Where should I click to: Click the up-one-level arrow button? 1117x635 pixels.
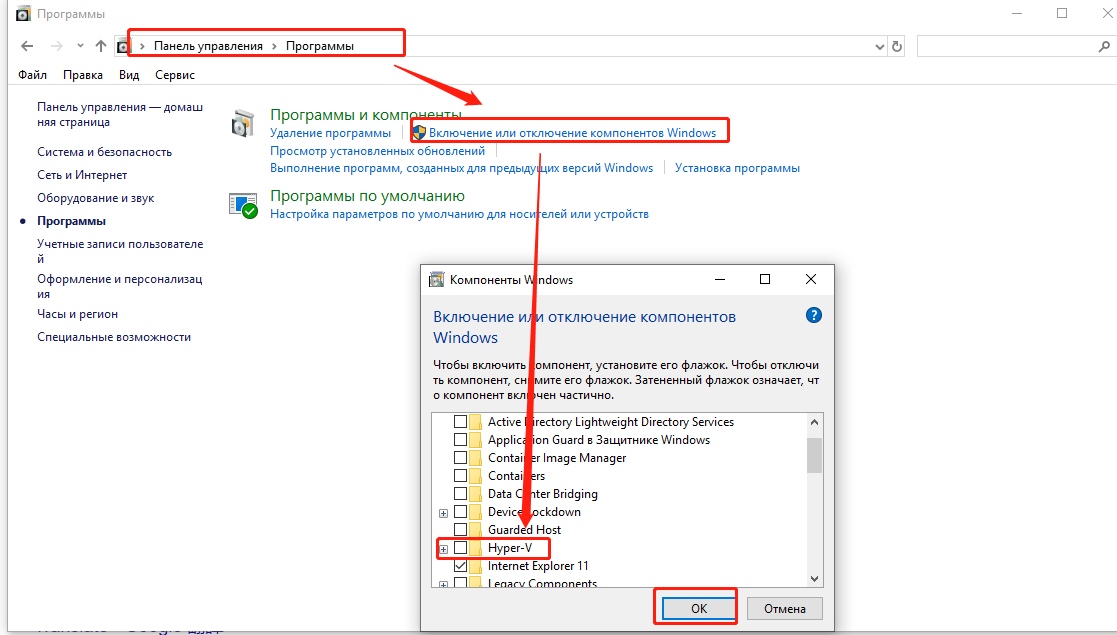[x=100, y=46]
